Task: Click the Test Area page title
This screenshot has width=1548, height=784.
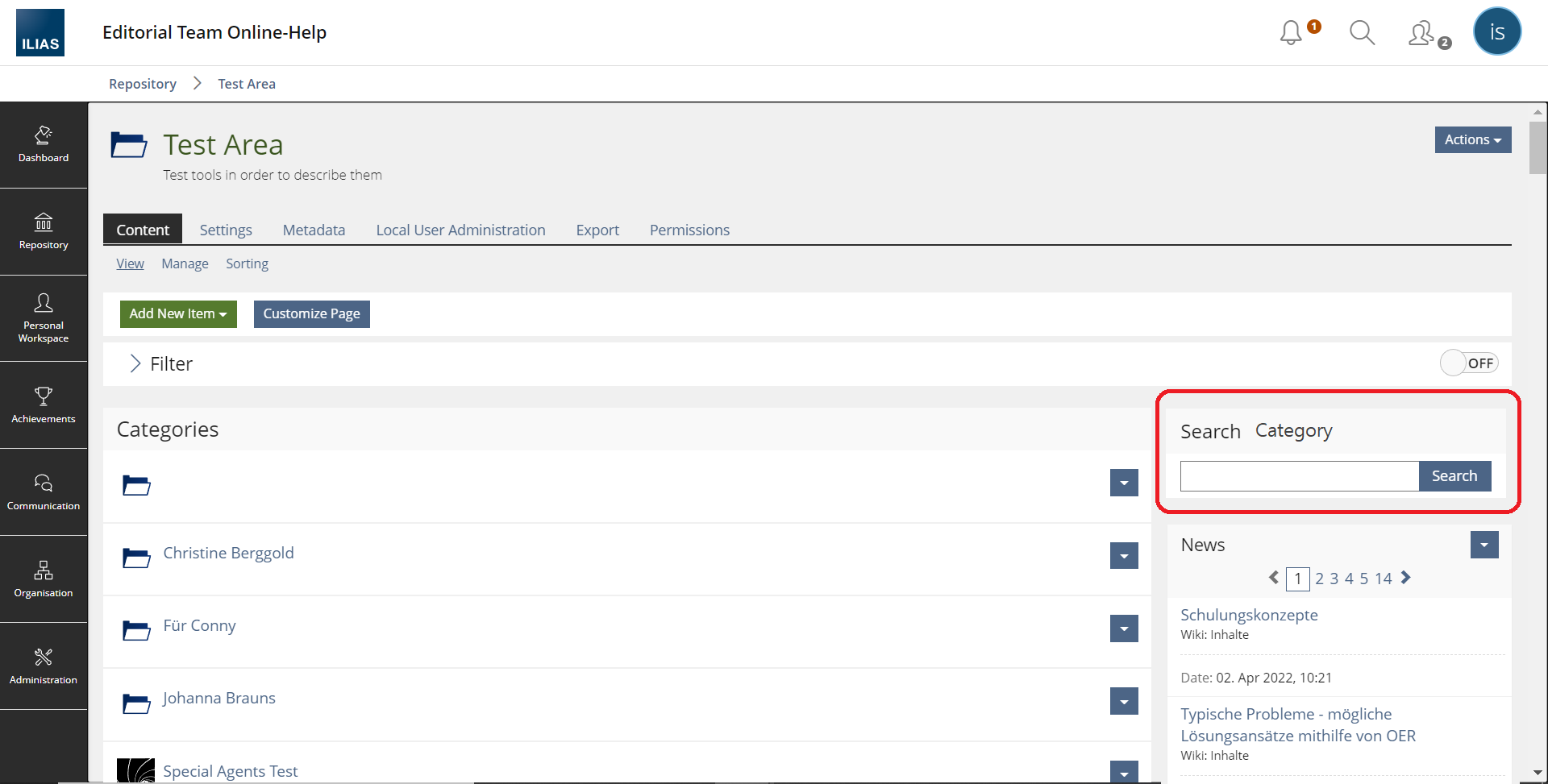Action: (x=223, y=145)
